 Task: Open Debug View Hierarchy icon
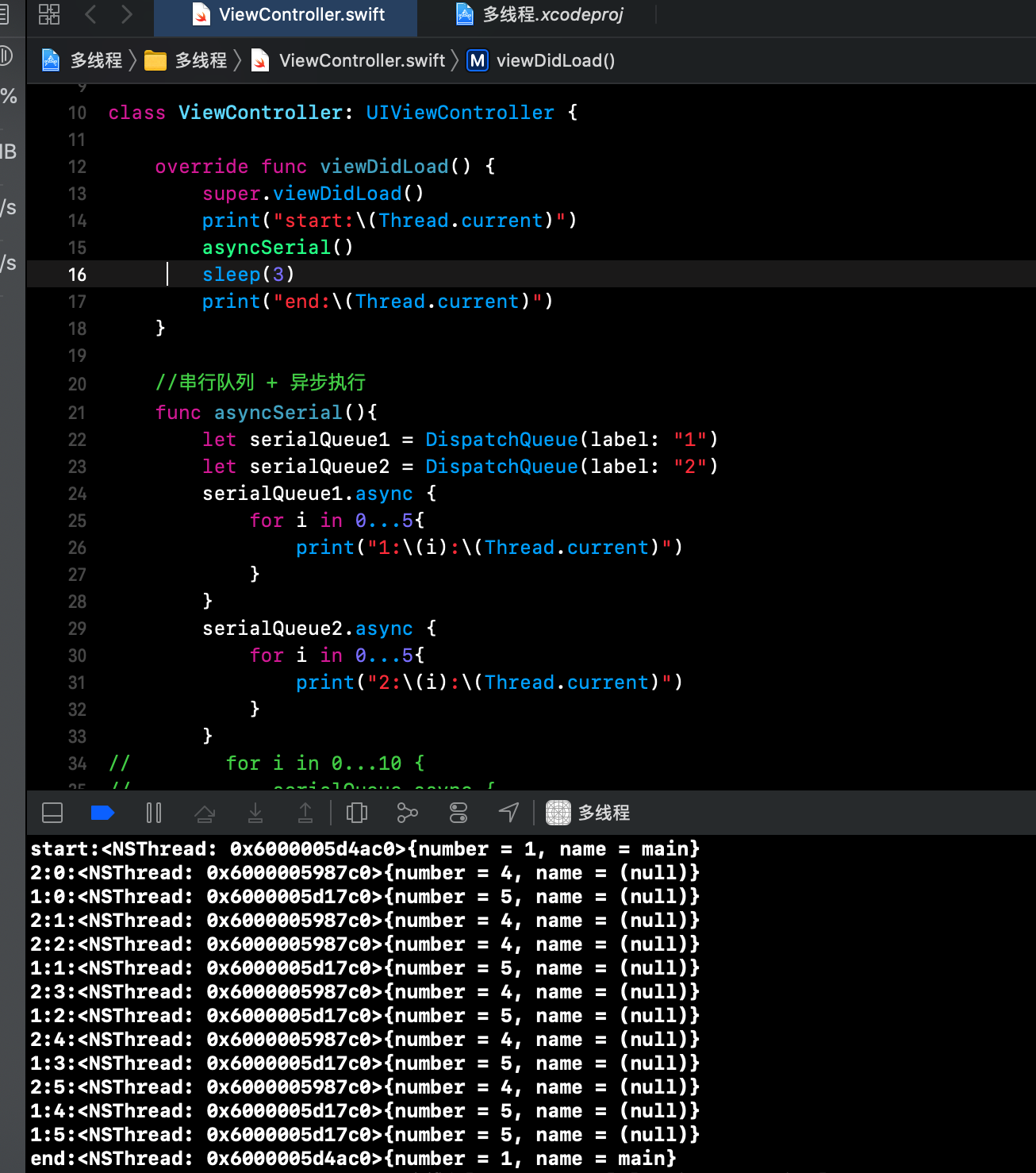(357, 813)
